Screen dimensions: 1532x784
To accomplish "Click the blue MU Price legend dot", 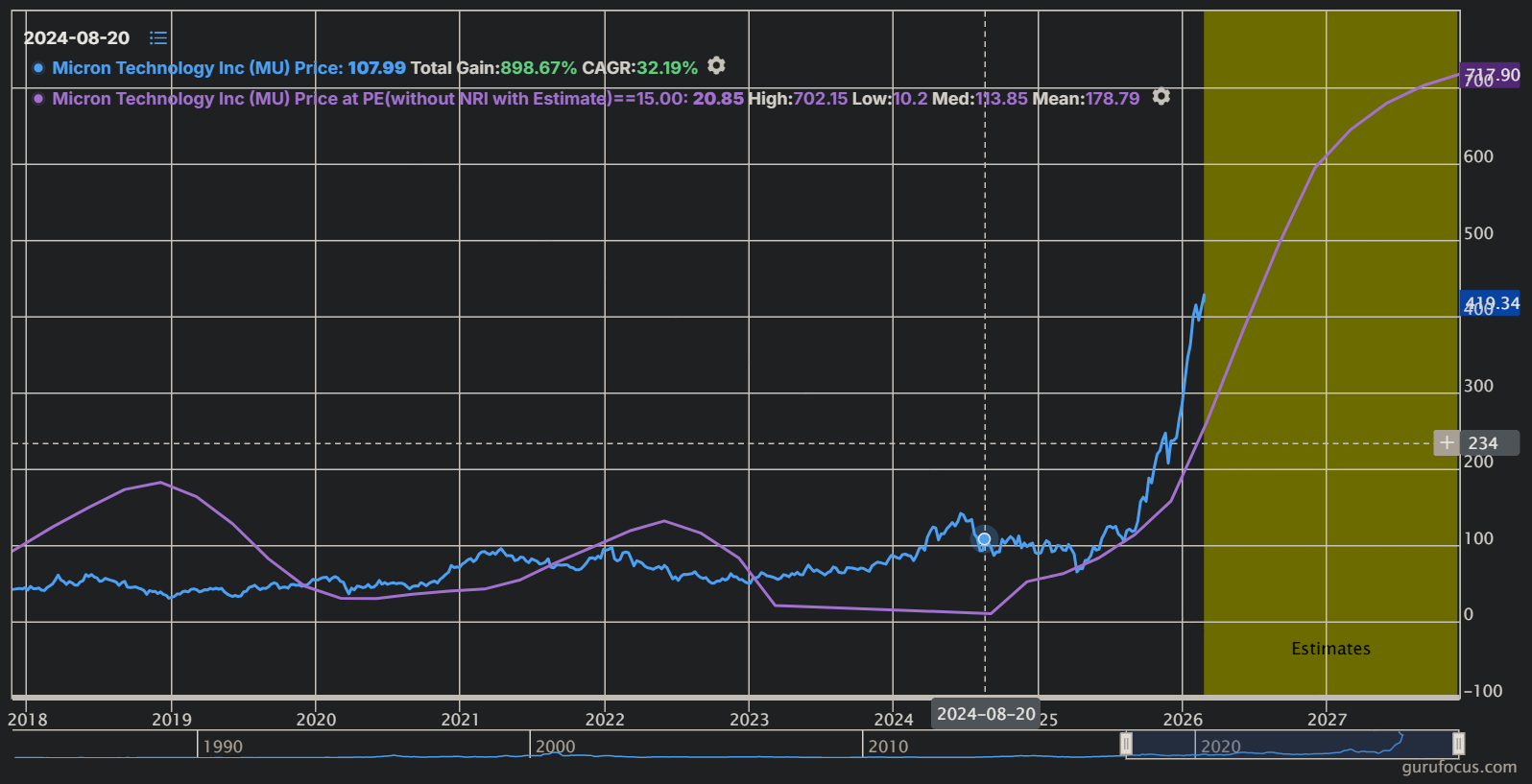I will coord(38,68).
